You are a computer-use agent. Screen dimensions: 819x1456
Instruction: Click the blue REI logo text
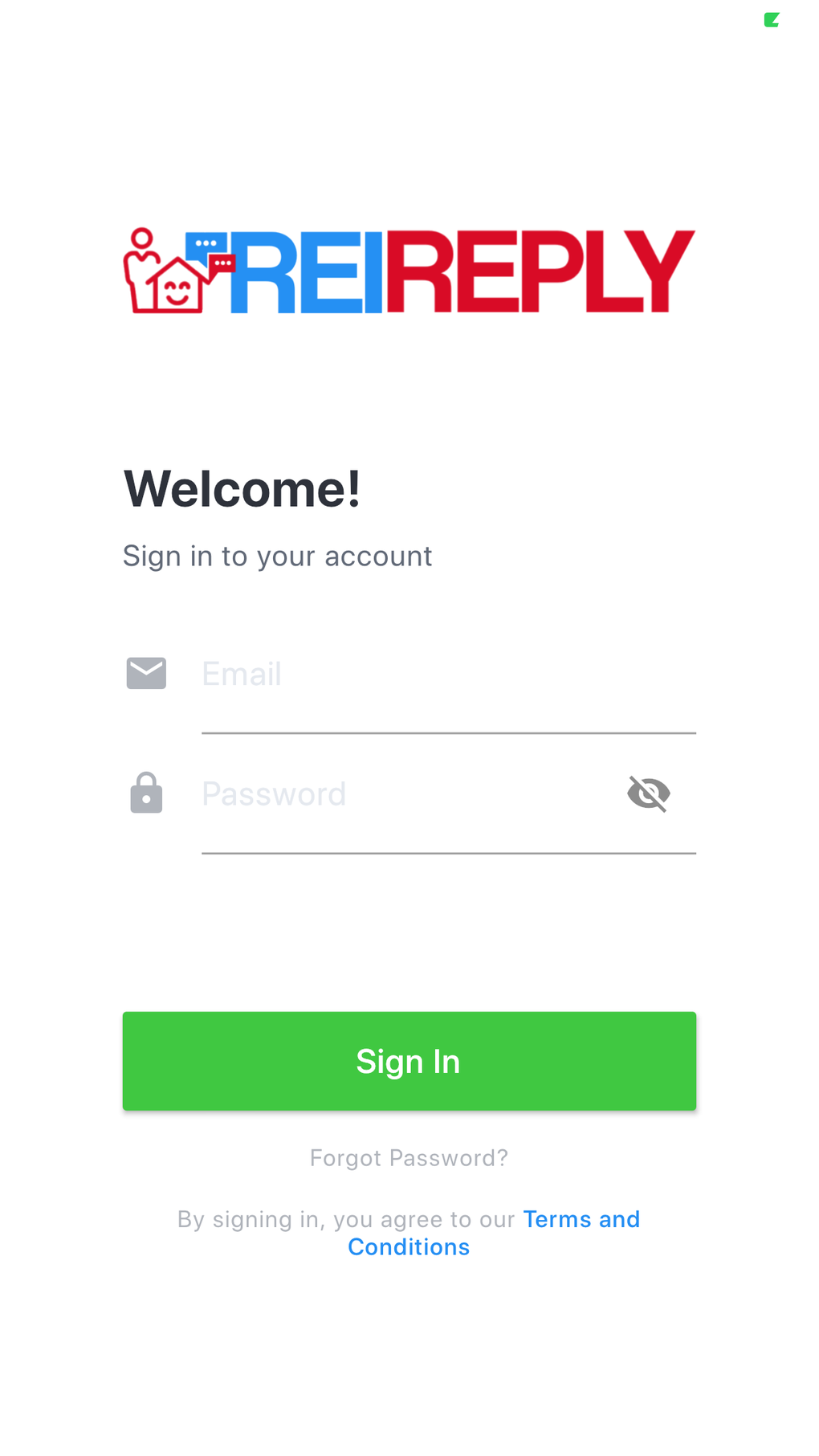[308, 271]
